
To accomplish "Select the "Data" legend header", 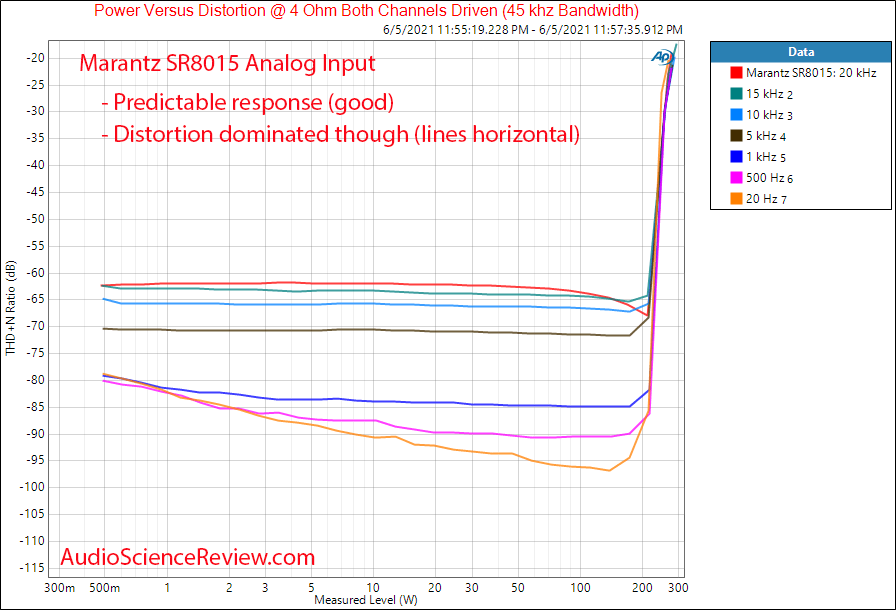I will tap(801, 52).
